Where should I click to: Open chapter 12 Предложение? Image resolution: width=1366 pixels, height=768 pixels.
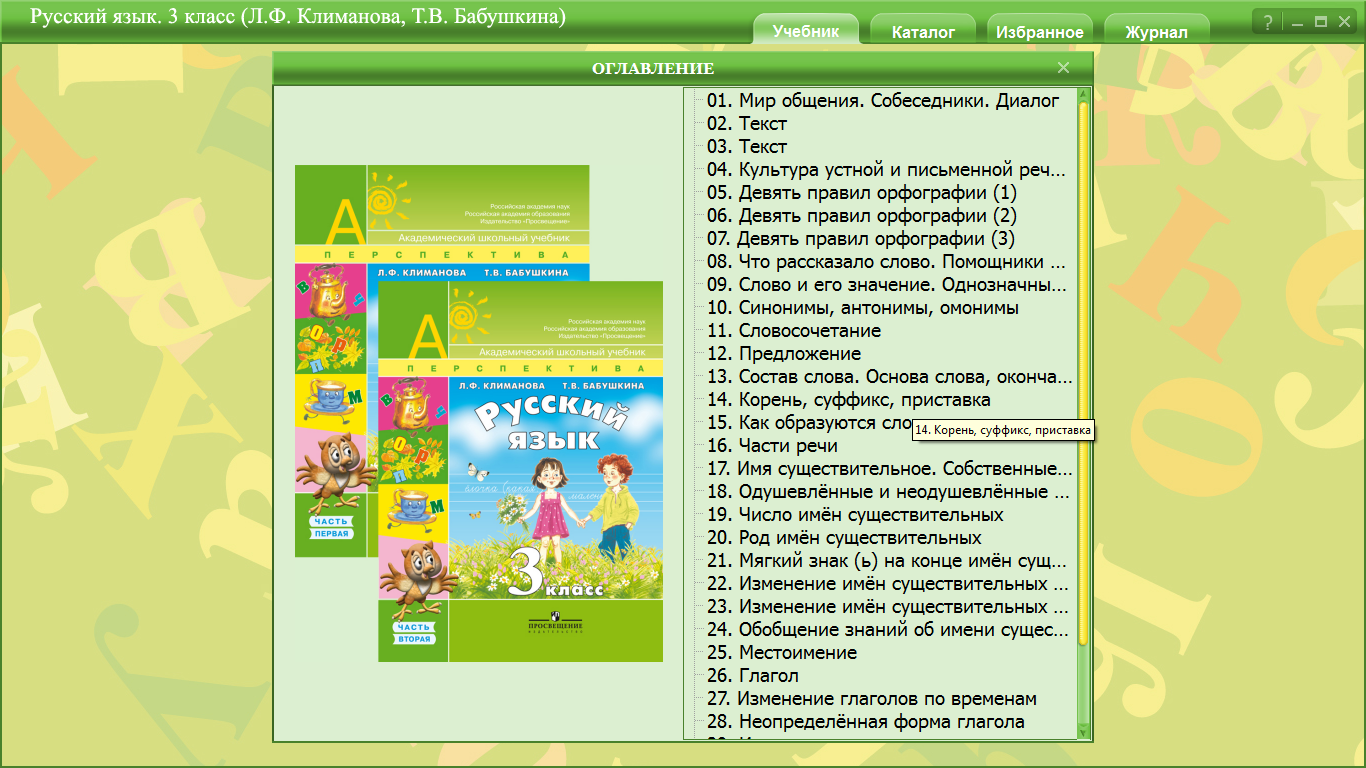[x=783, y=353]
